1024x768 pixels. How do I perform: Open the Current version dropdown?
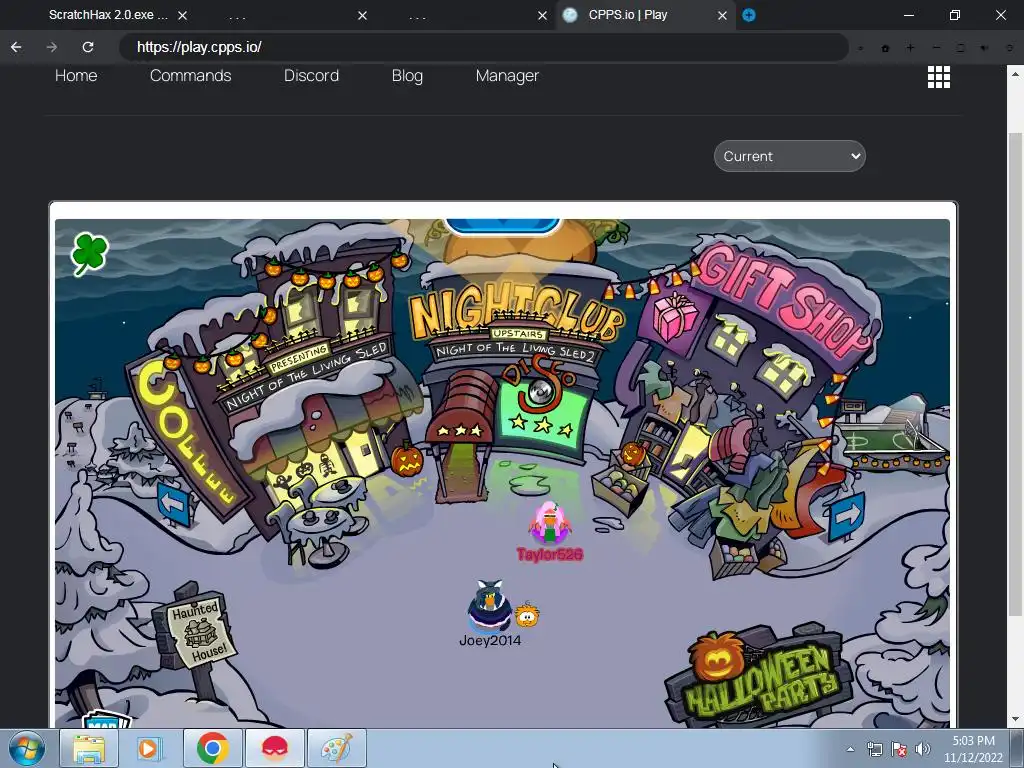coord(790,156)
